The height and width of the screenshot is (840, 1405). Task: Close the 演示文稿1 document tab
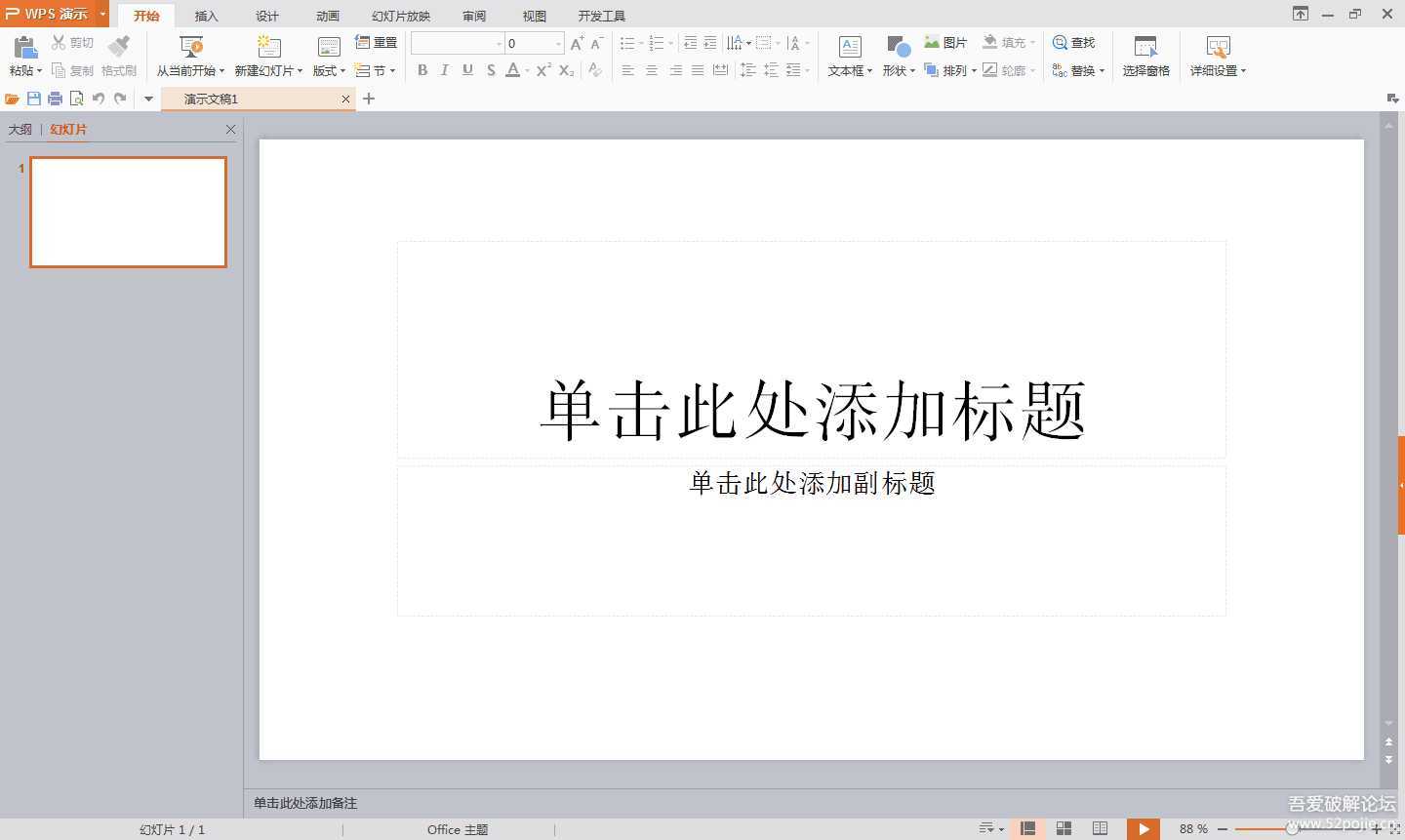(345, 99)
